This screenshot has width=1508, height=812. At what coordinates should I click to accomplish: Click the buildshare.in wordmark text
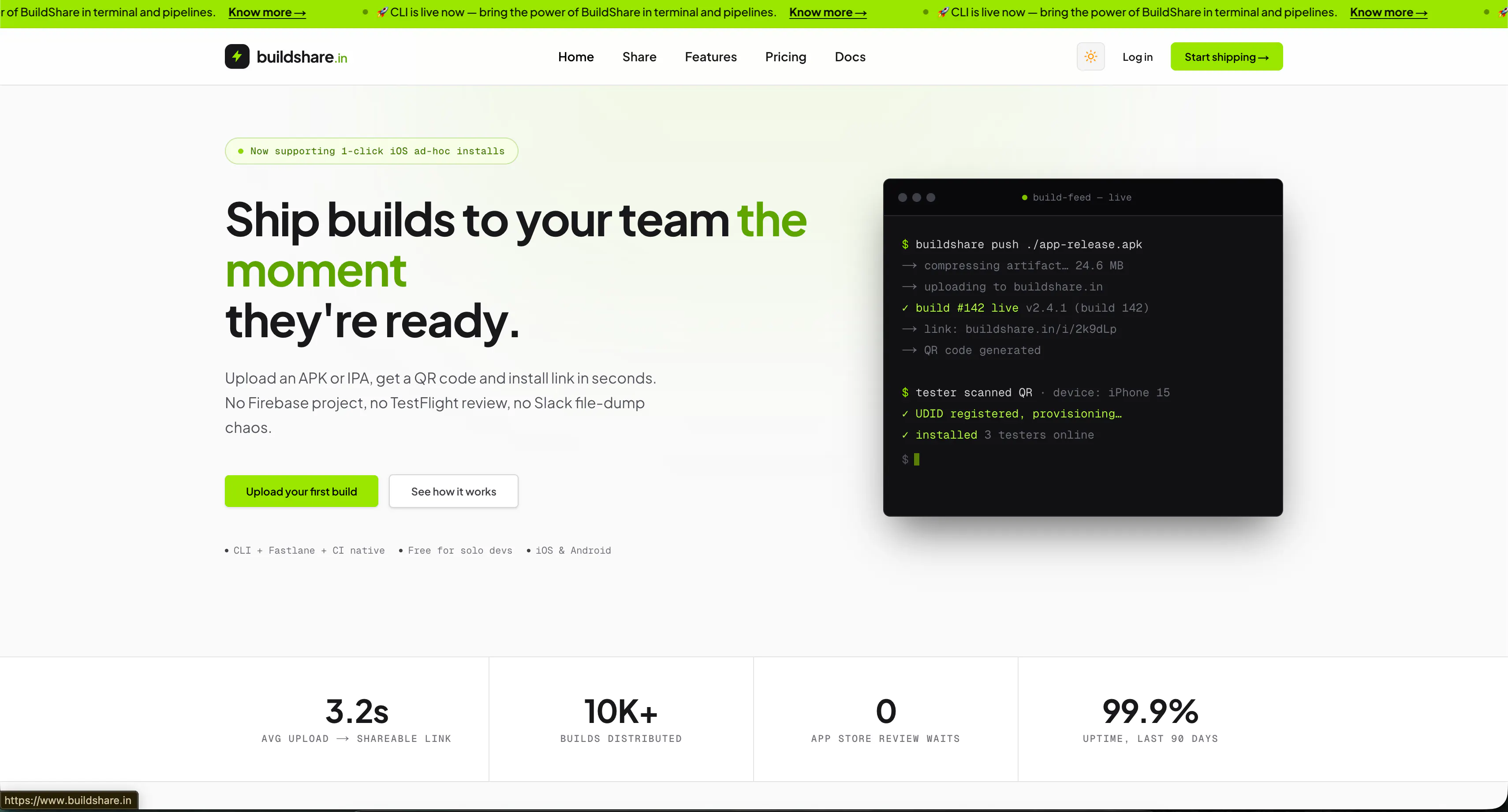[302, 57]
